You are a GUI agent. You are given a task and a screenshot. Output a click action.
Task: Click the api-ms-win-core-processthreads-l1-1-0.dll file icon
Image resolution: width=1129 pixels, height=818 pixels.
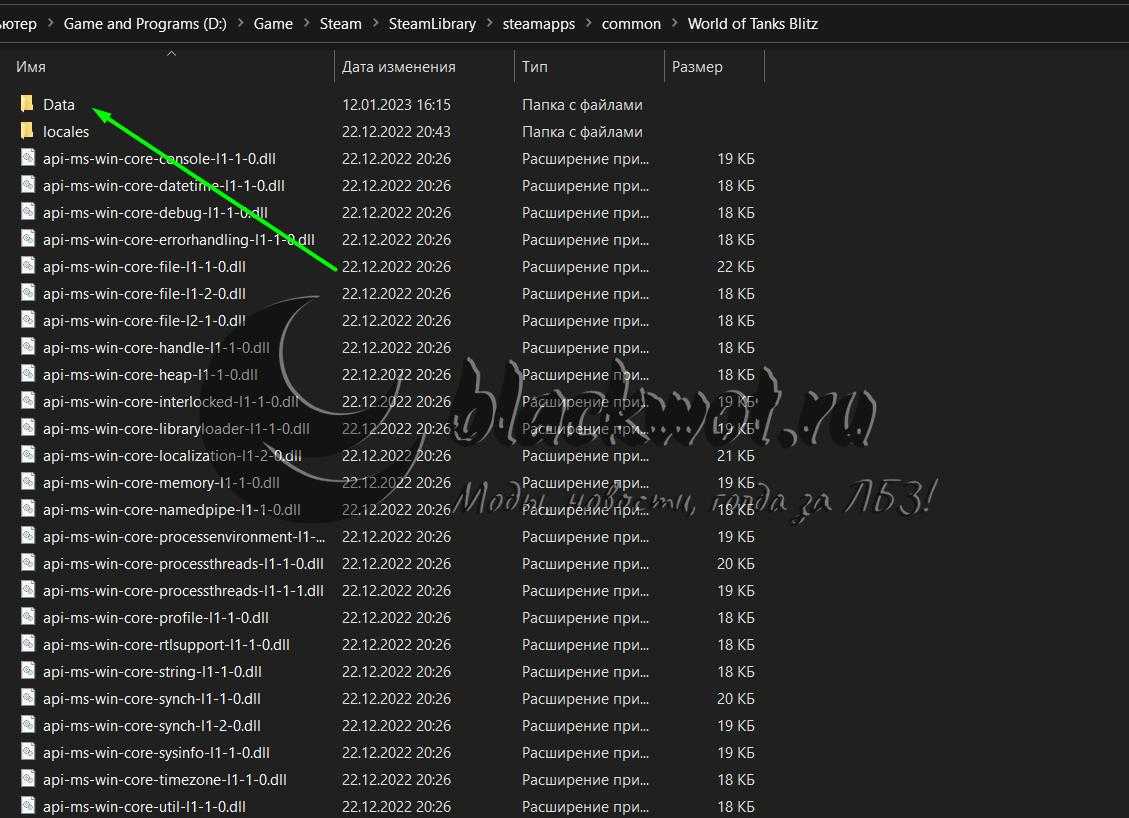(x=28, y=563)
